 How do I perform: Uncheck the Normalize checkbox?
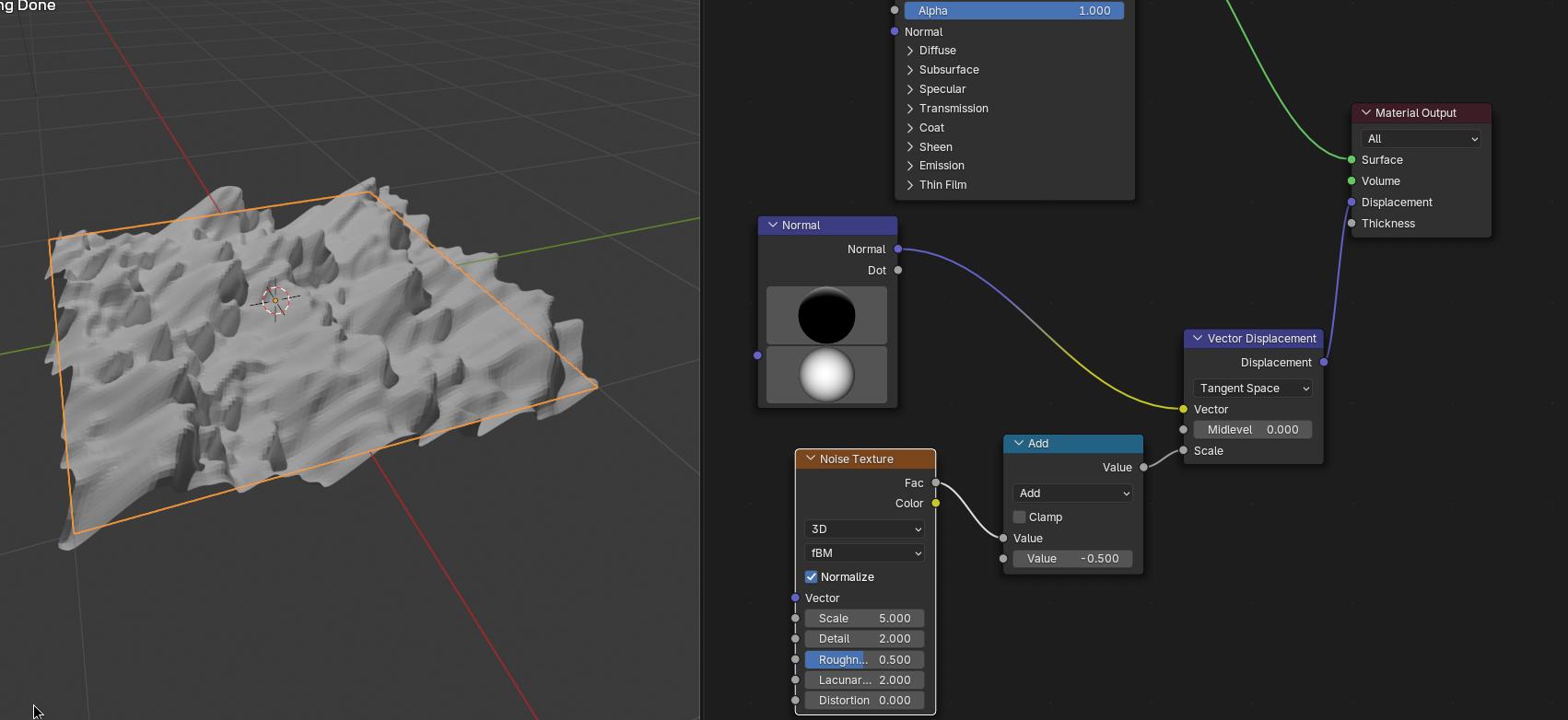click(x=811, y=577)
